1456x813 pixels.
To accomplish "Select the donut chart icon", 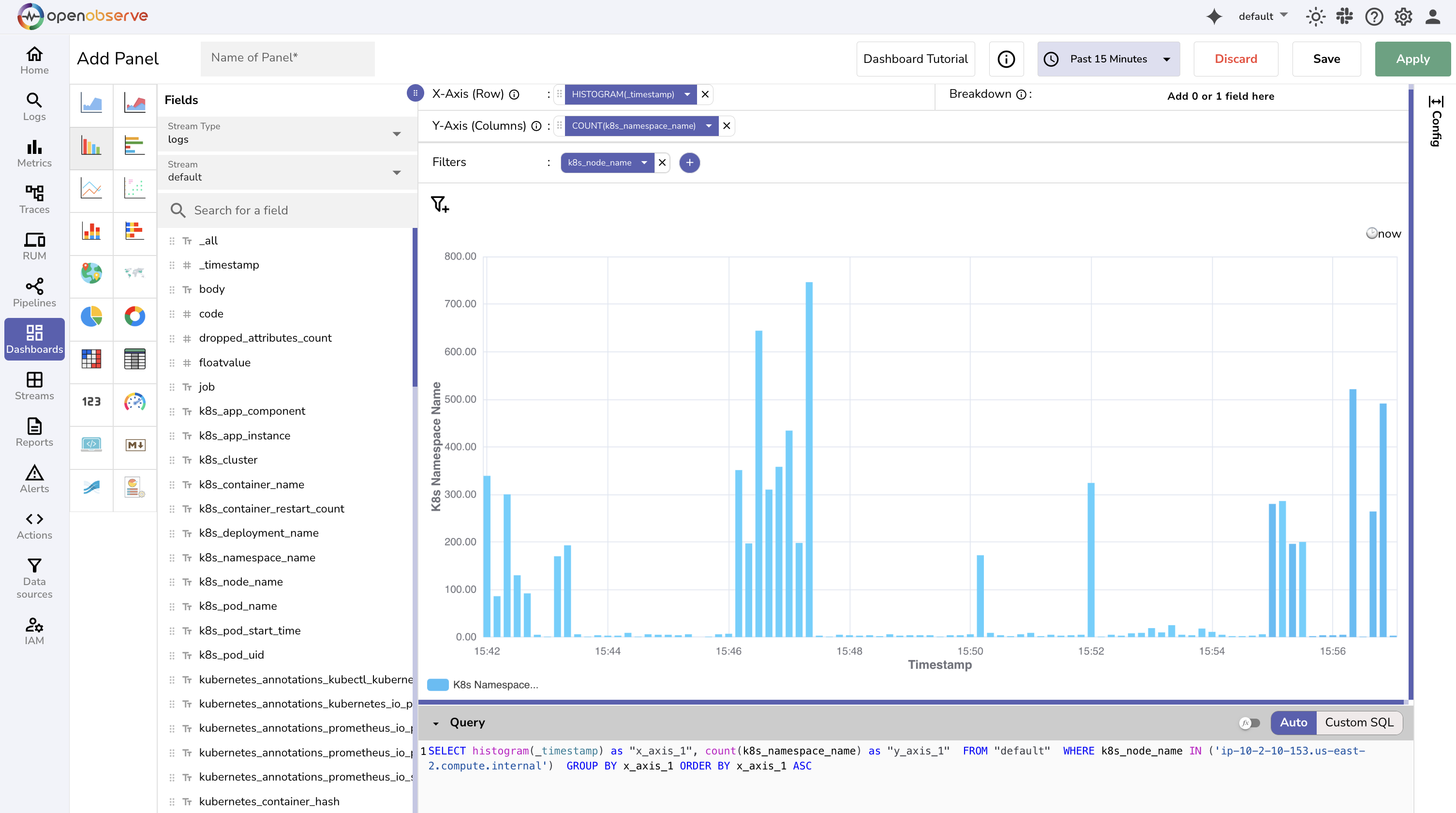I will 134,316.
